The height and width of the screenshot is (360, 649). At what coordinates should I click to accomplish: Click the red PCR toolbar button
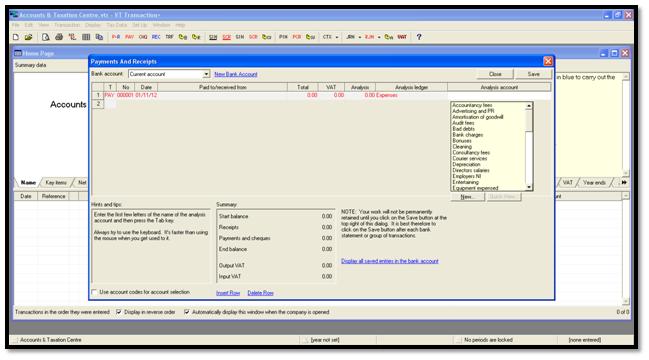tap(297, 37)
